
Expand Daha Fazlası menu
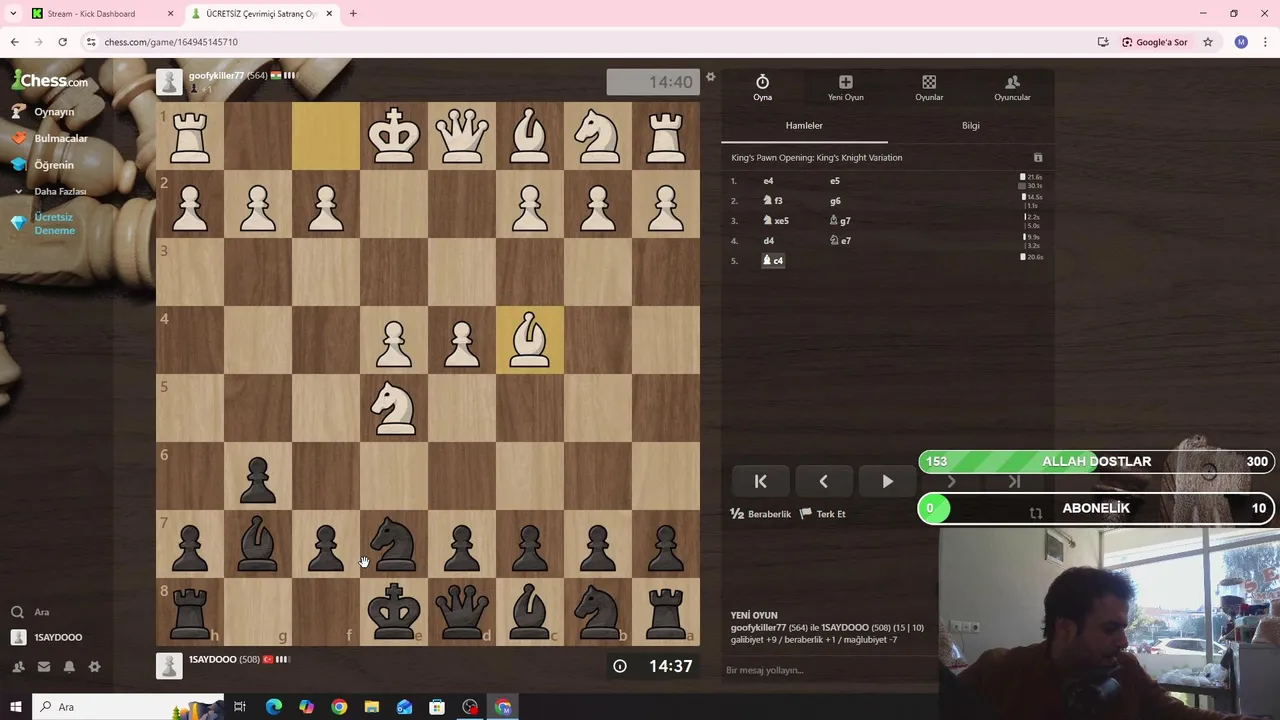pos(60,191)
